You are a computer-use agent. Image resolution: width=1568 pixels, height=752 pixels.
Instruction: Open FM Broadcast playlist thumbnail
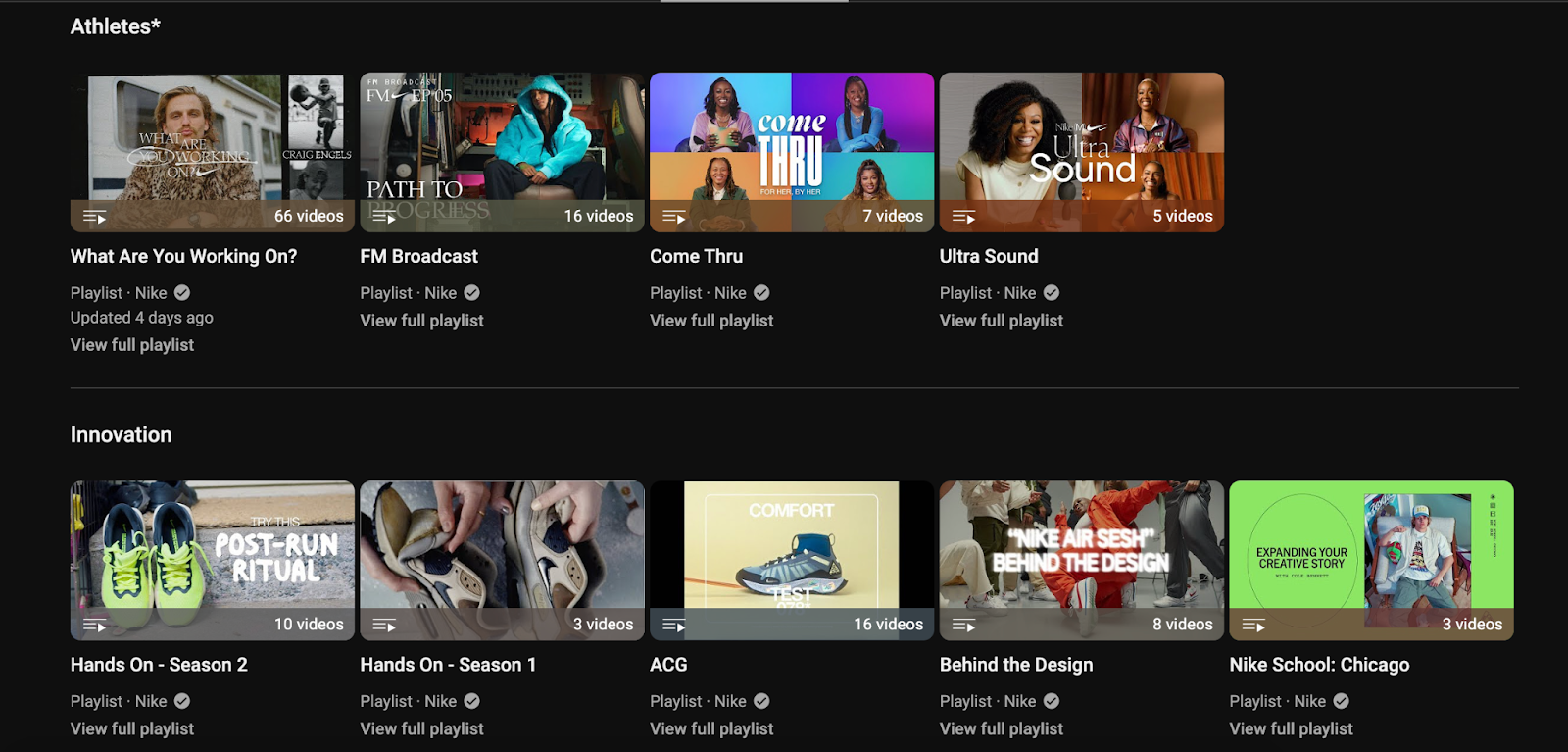click(502, 152)
